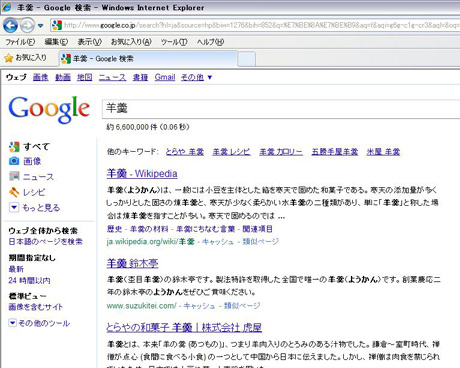Image resolution: width=460 pixels, height=368 pixels.
Task: Click the browser Forward arrow button
Action: (27, 25)
